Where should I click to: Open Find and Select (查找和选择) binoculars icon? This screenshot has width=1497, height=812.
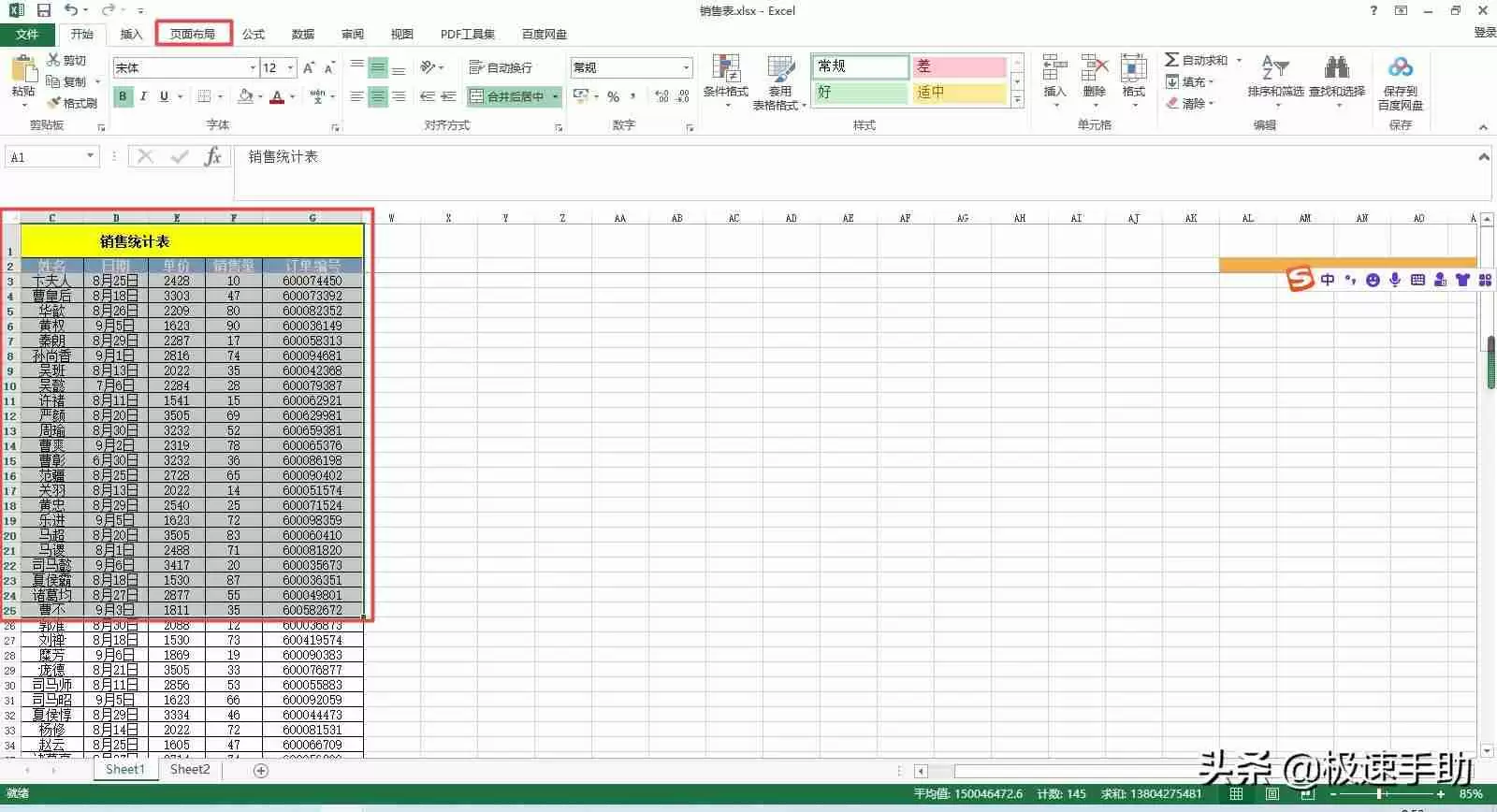click(x=1336, y=70)
